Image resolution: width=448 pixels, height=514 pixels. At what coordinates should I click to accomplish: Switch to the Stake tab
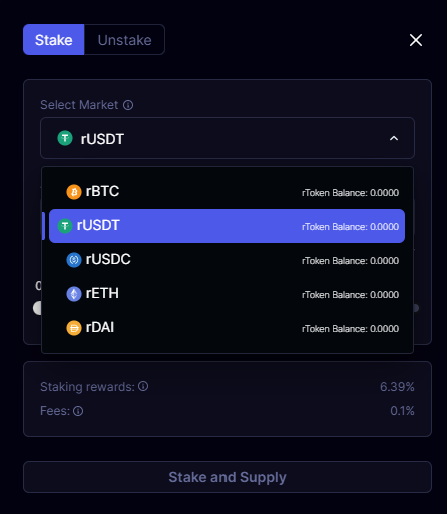coord(54,40)
